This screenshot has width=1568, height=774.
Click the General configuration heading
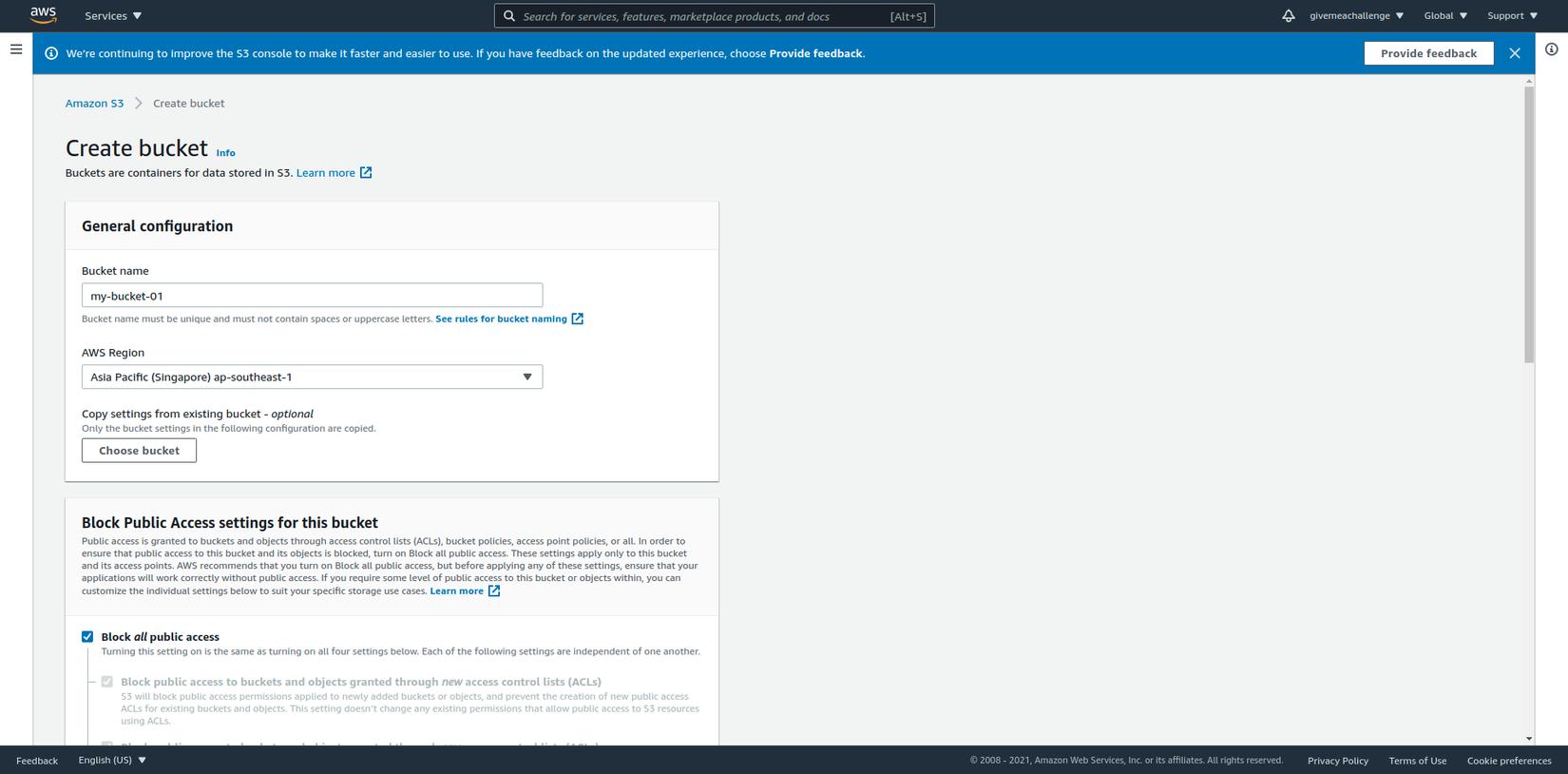point(158,226)
